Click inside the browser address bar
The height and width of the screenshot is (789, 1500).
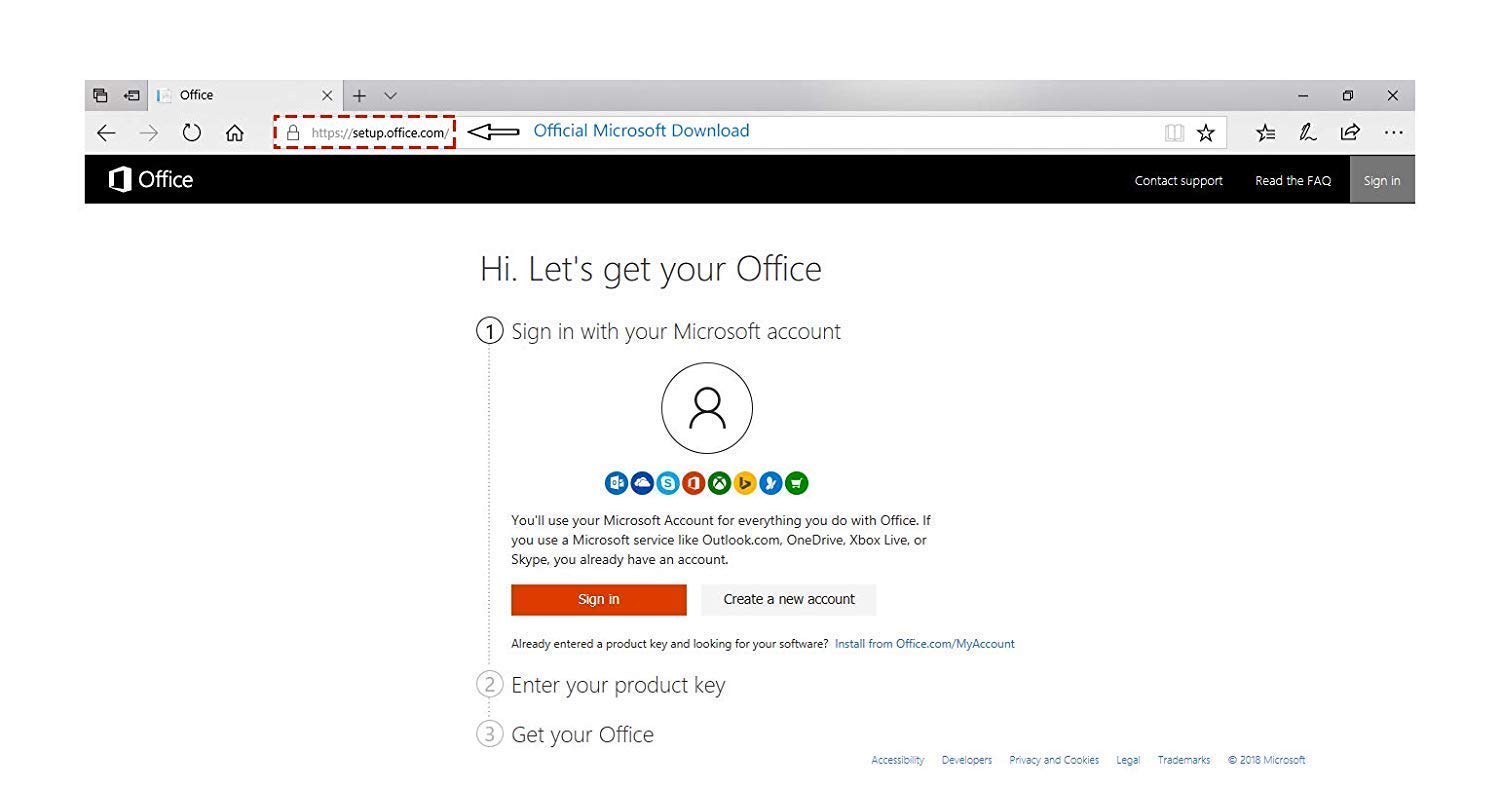750,132
